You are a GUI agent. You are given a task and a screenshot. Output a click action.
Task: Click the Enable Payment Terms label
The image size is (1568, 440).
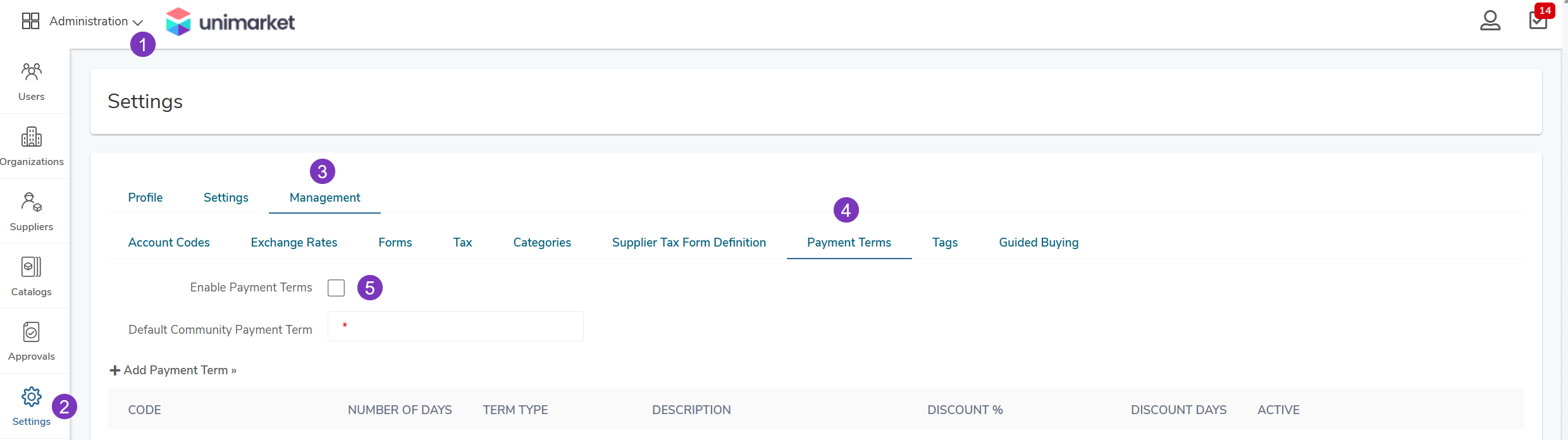coord(251,288)
